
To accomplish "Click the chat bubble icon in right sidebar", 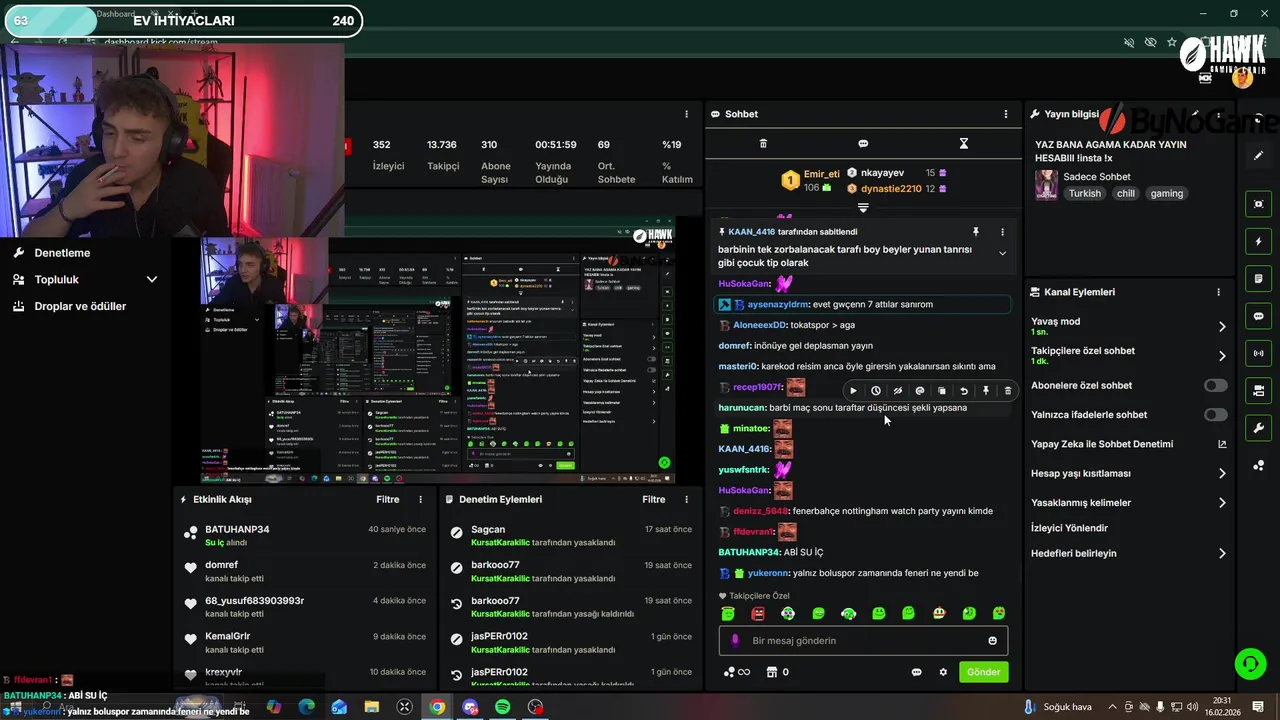I will point(1259,316).
